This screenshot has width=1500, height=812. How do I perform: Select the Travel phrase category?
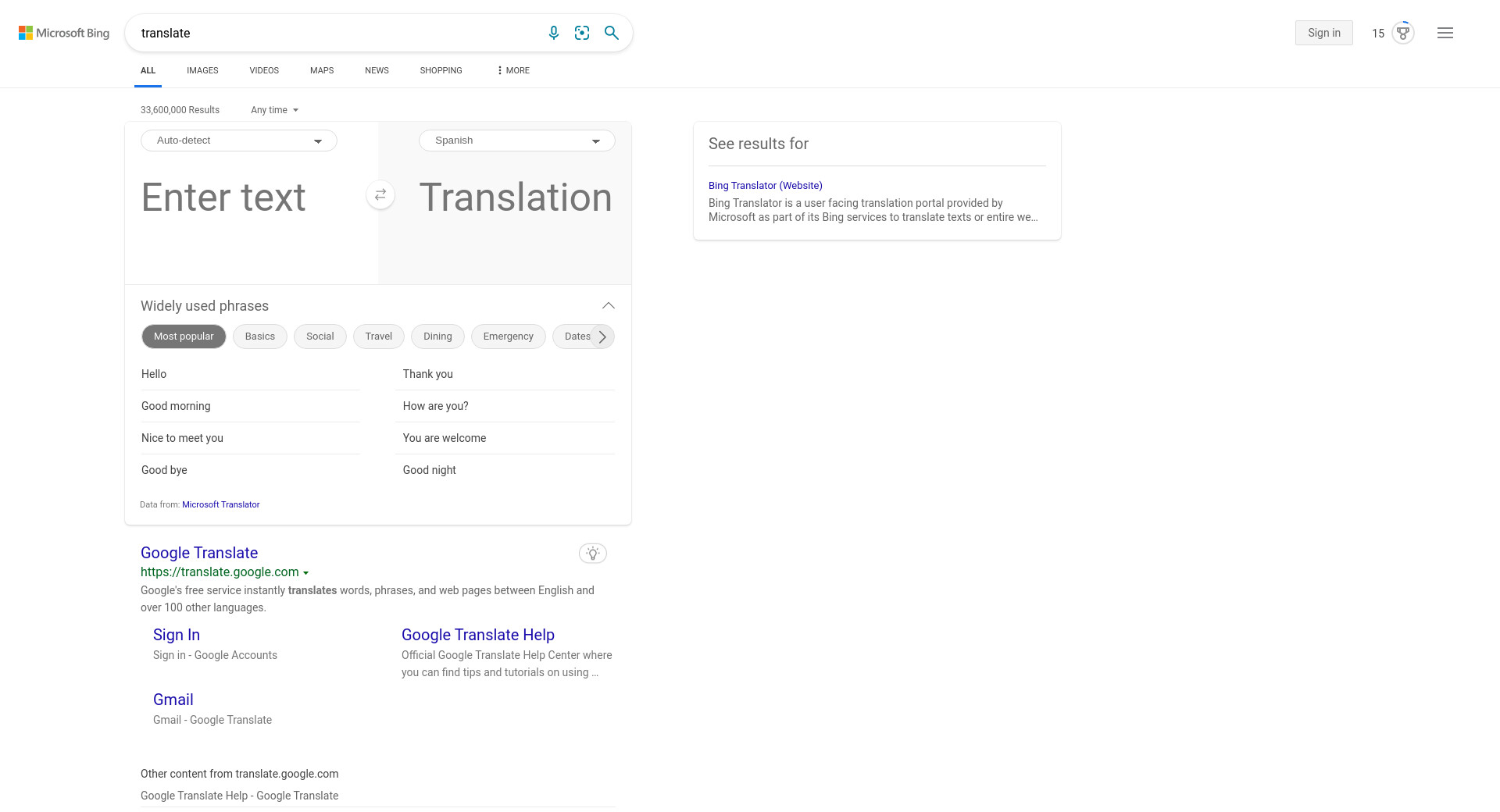[x=378, y=337]
